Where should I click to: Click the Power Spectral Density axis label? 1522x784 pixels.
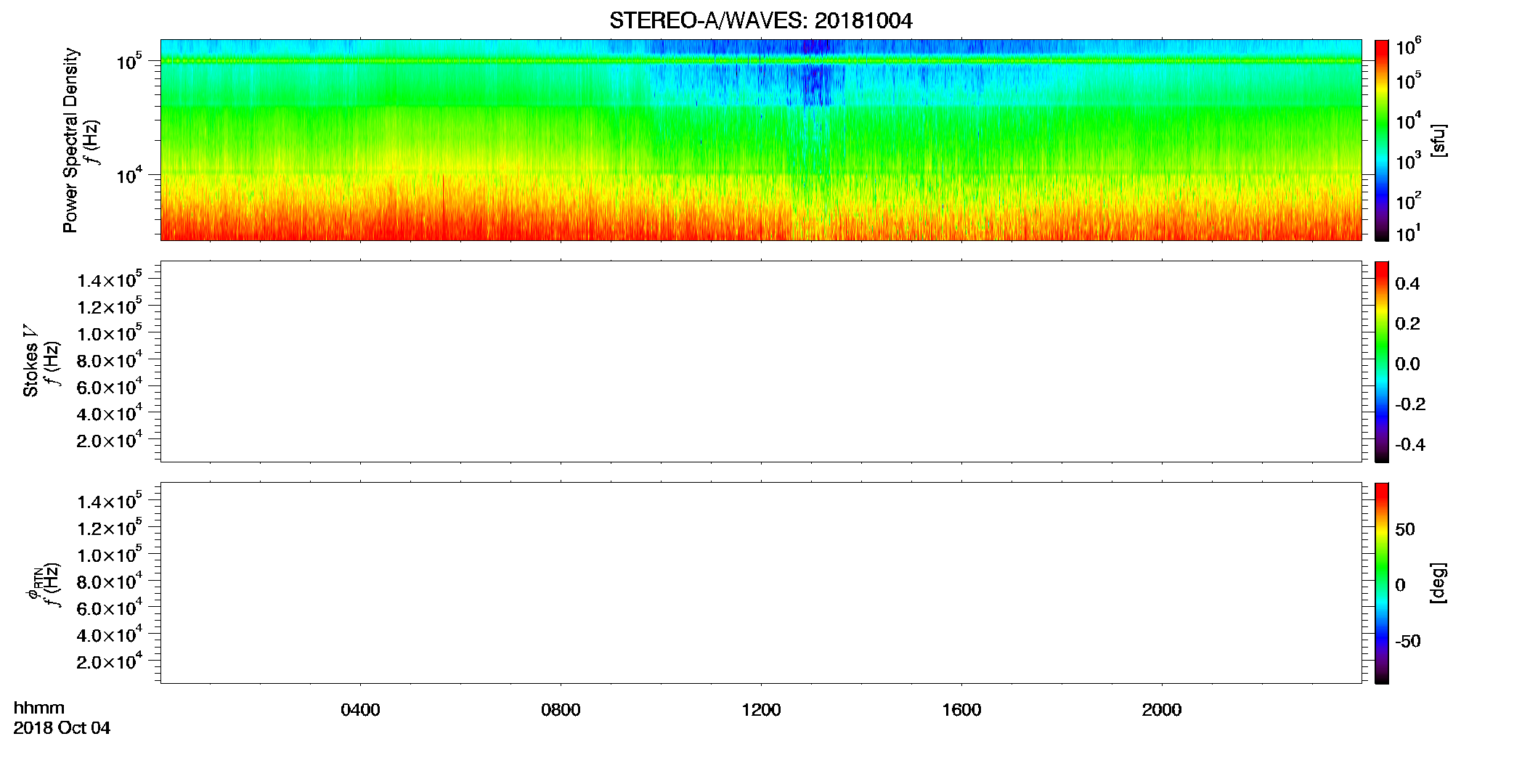coord(70,140)
